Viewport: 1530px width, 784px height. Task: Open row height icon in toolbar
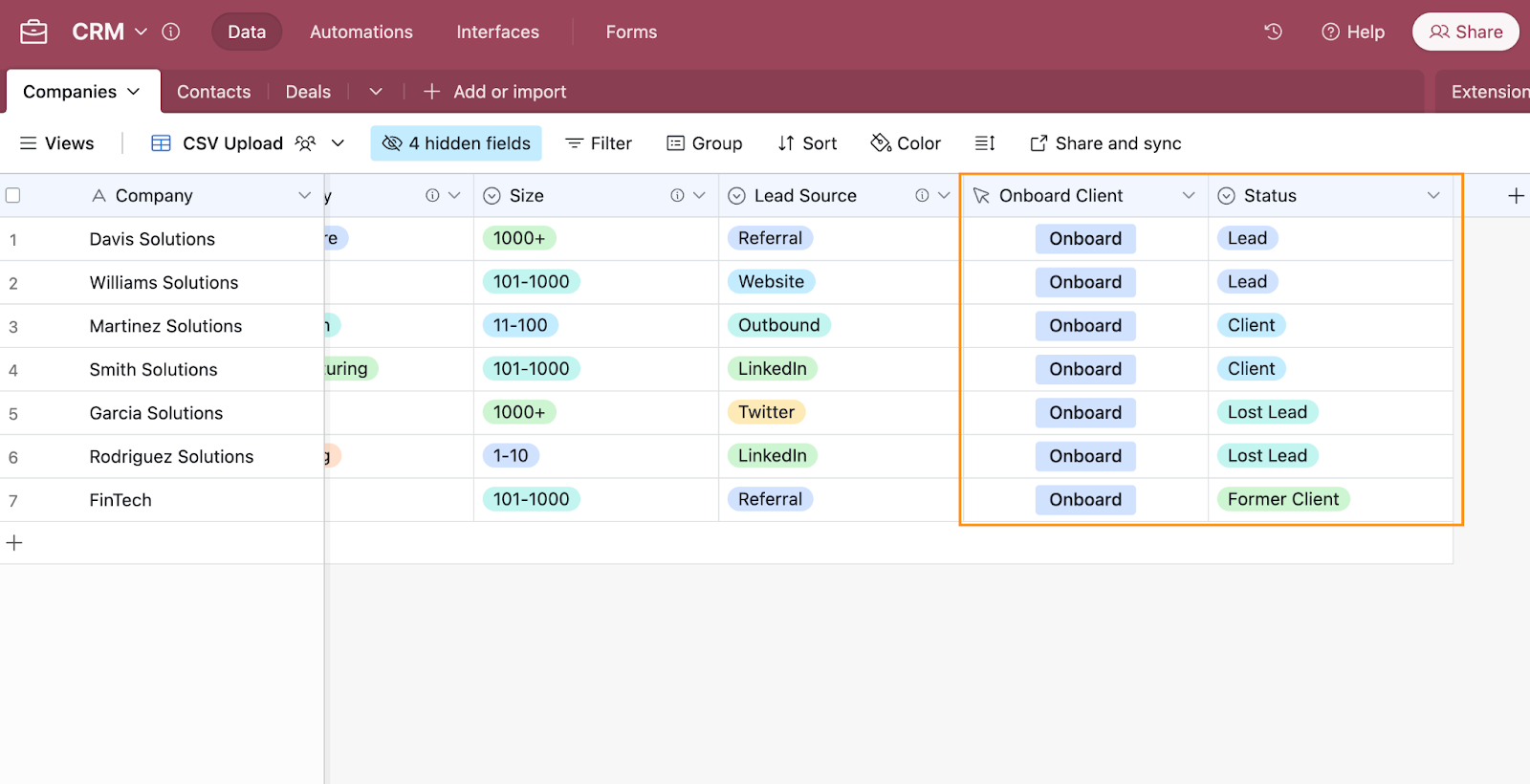[x=985, y=143]
